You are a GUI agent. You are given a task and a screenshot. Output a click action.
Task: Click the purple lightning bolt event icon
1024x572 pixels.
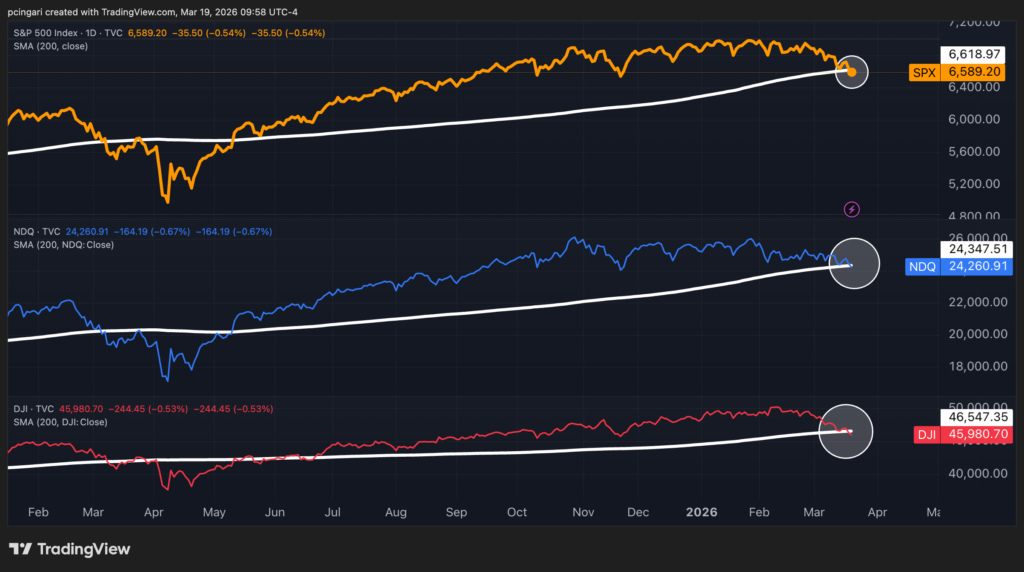coord(852,209)
